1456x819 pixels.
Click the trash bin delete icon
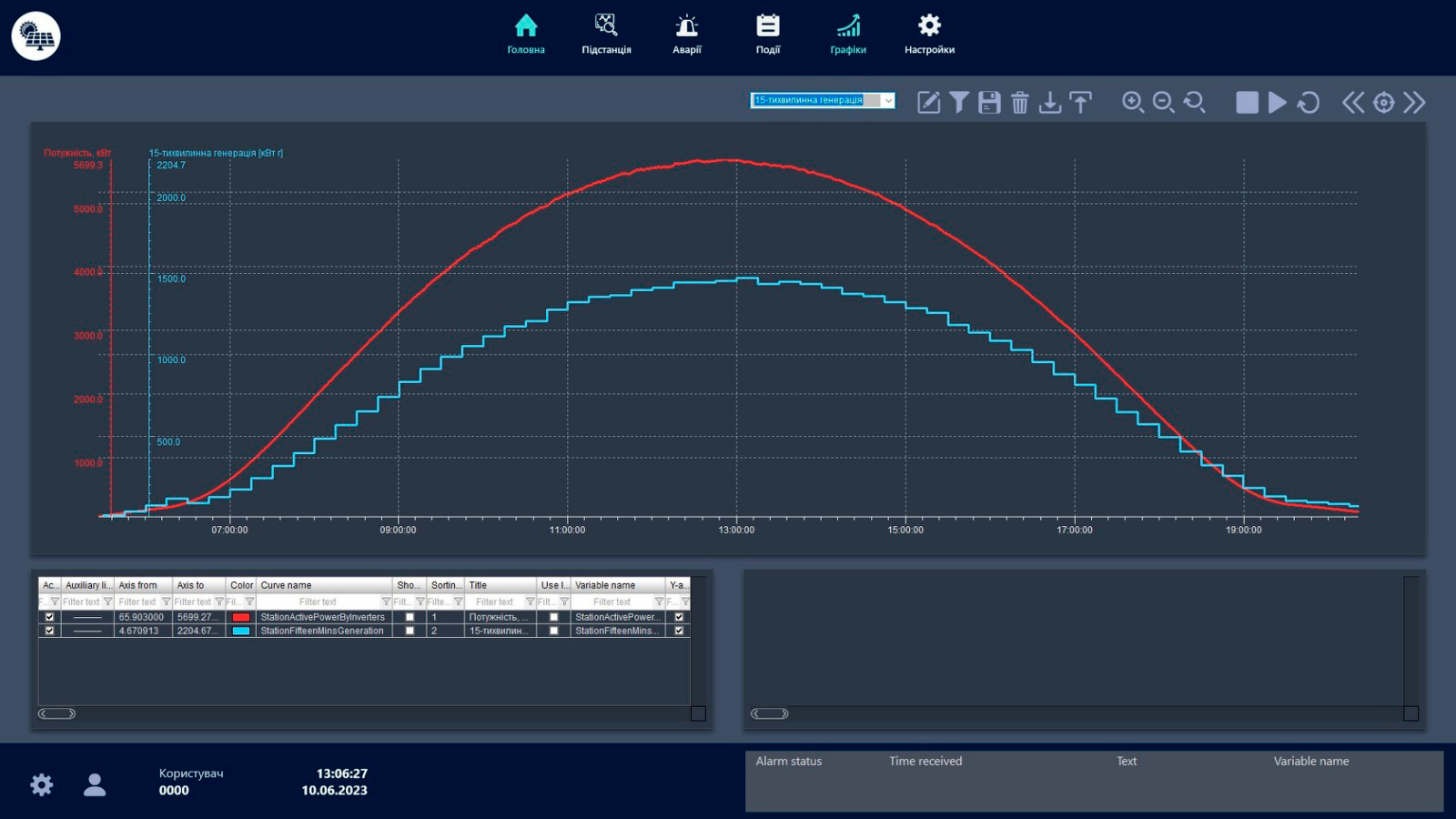(x=1019, y=102)
